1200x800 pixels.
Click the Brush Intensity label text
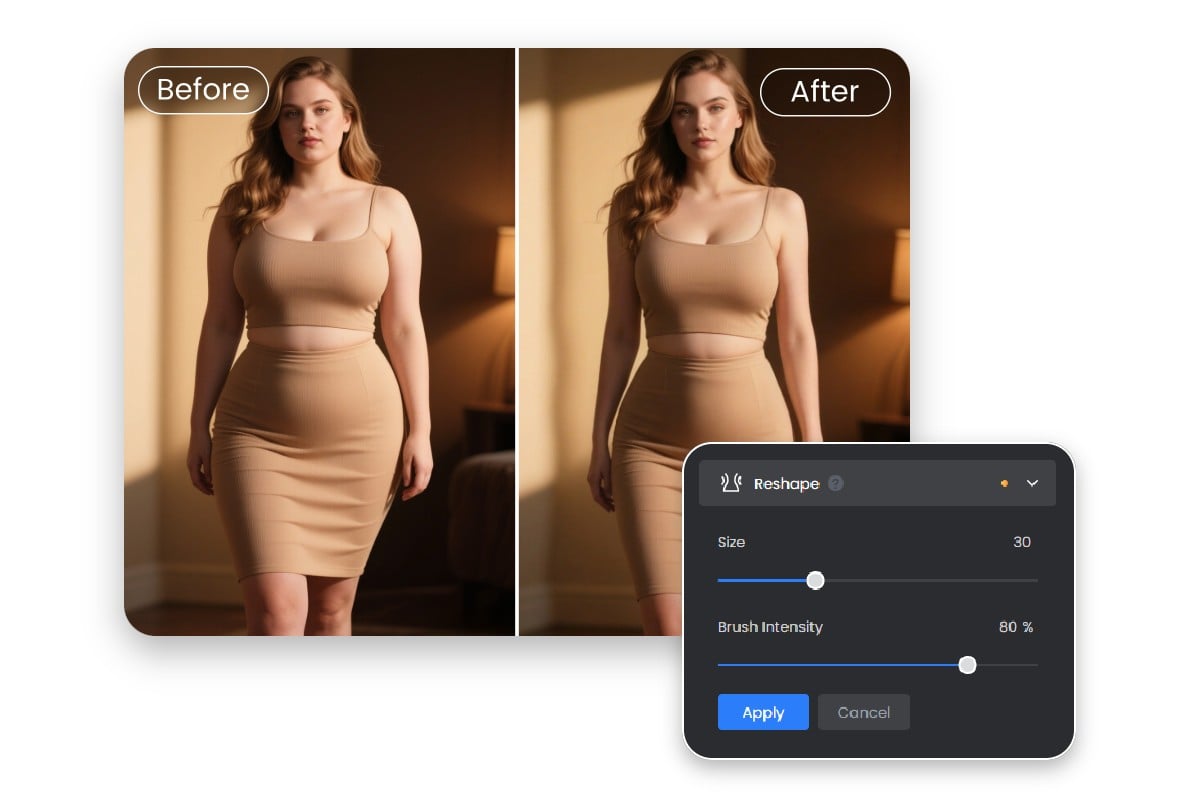770,627
